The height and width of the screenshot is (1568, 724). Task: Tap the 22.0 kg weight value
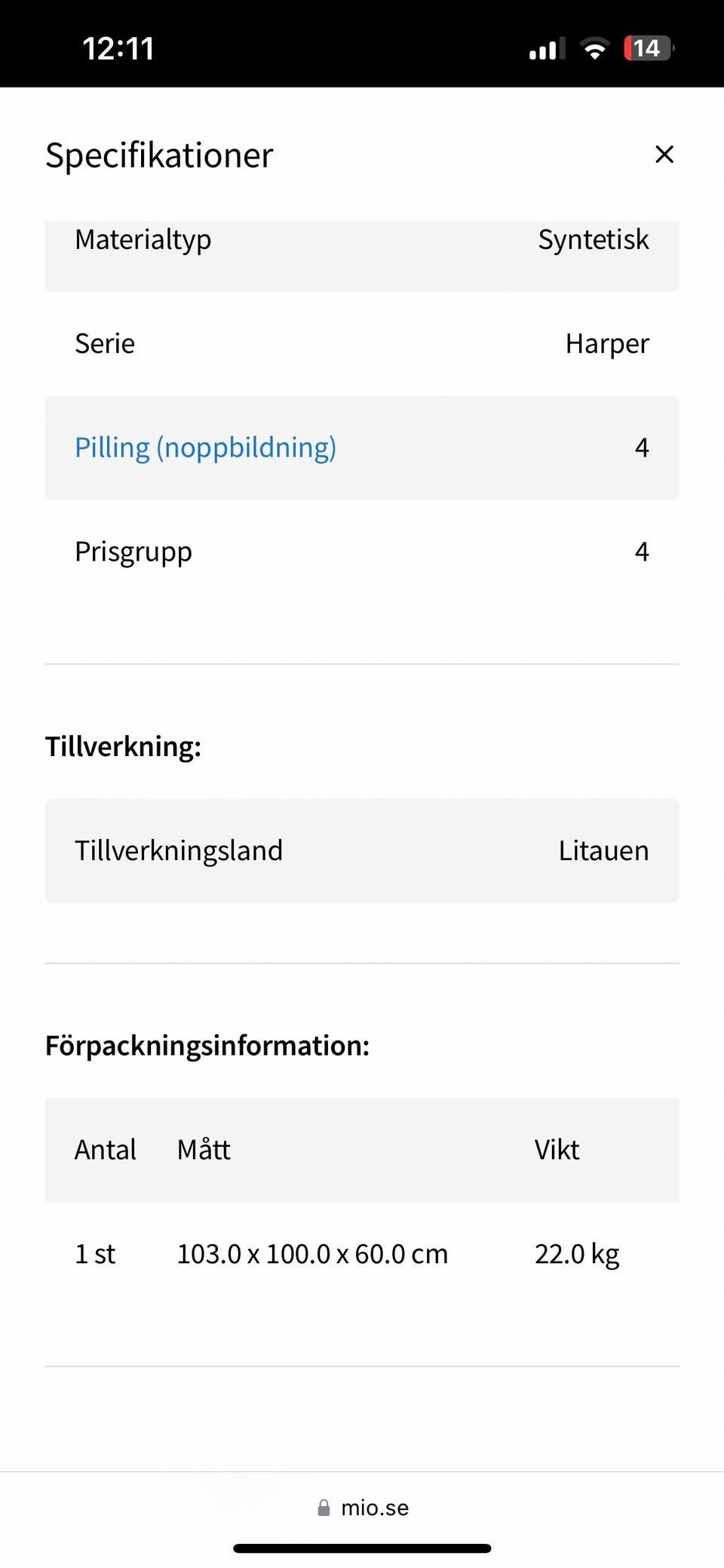(x=577, y=1254)
